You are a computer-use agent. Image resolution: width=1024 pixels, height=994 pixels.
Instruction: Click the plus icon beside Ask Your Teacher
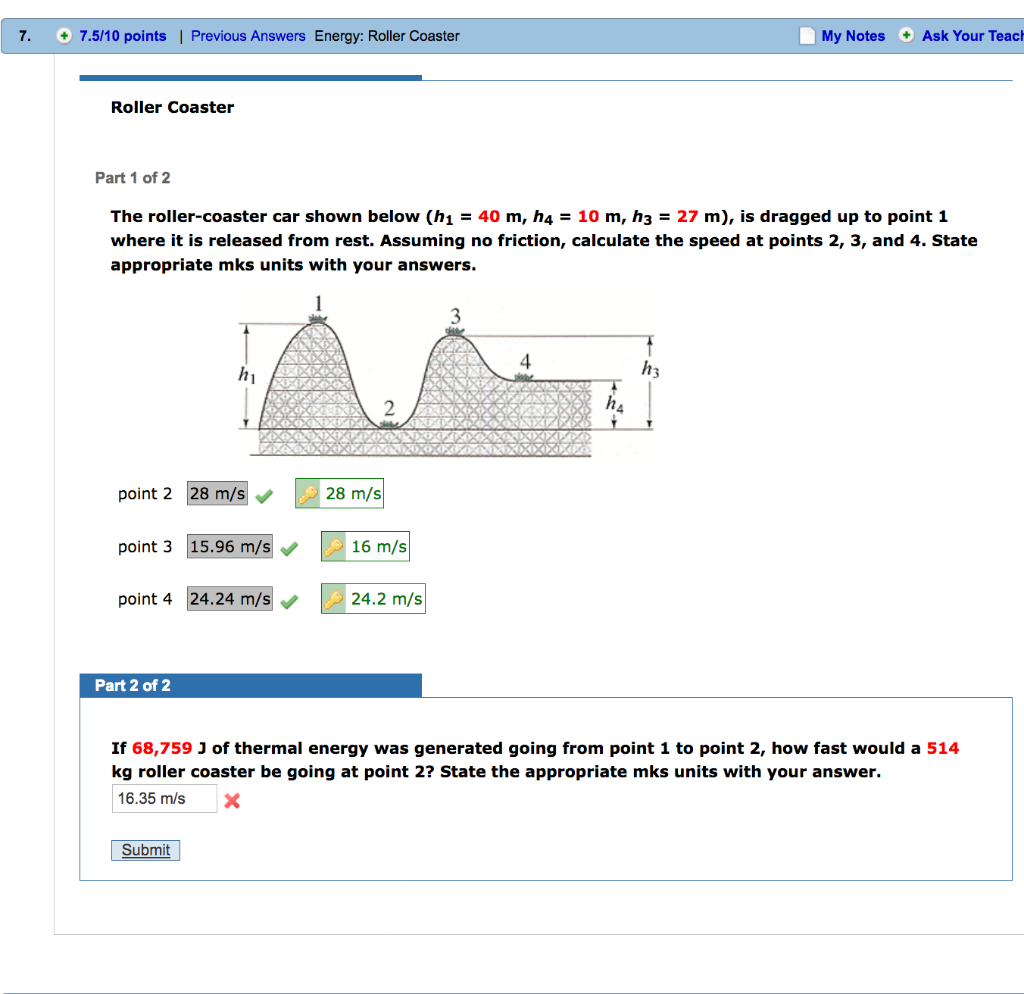(906, 35)
